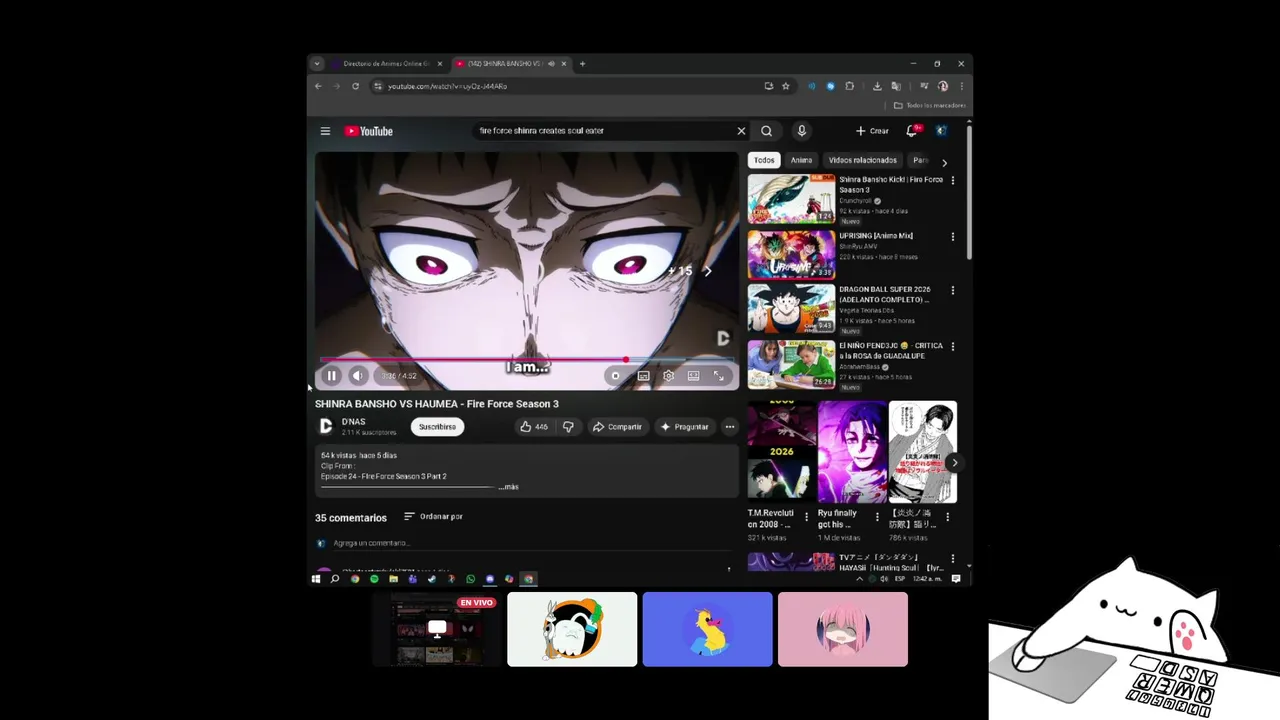Open the D'NAS channel name link
The width and height of the screenshot is (1280, 720).
click(353, 422)
